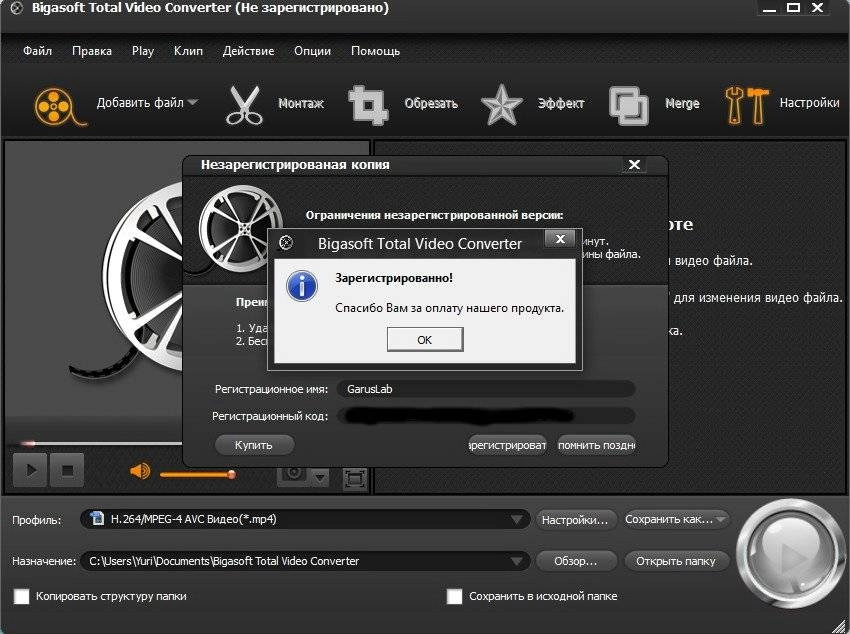This screenshot has width=850, height=634.
Task: Select the Обрезать crop tool
Action: click(368, 105)
